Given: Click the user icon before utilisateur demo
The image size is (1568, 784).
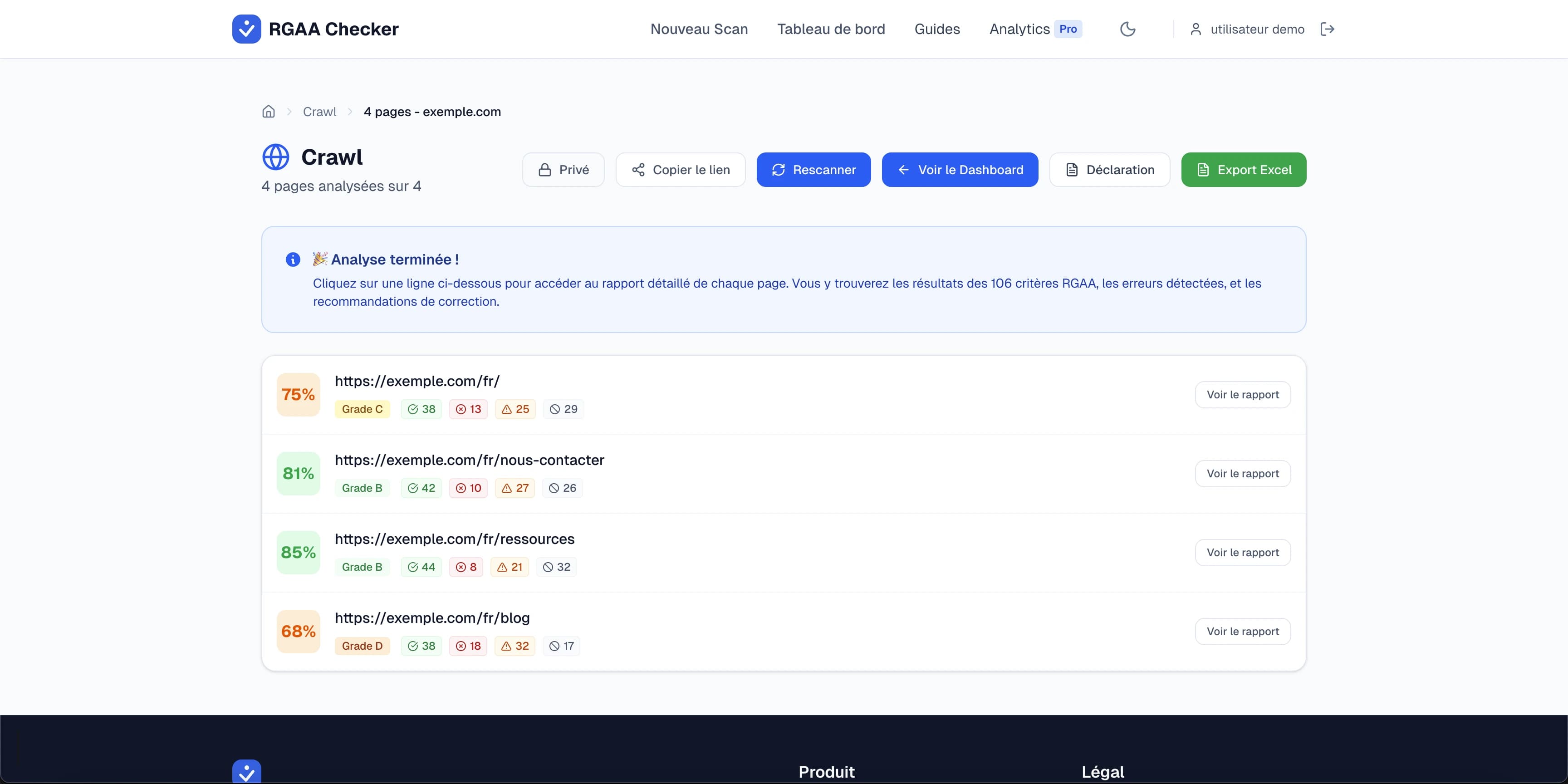Looking at the screenshot, I should (1196, 29).
